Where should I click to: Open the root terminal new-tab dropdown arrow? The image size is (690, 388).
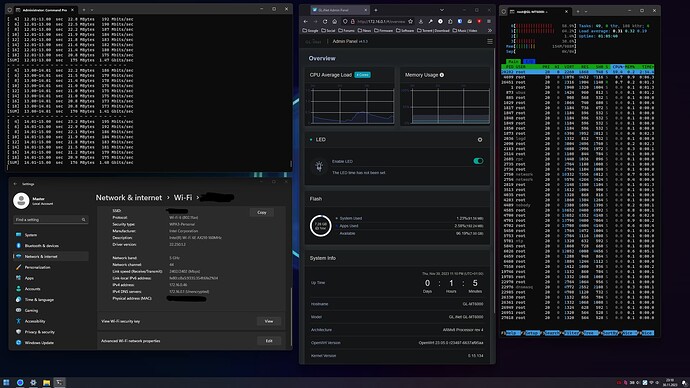[586, 11]
